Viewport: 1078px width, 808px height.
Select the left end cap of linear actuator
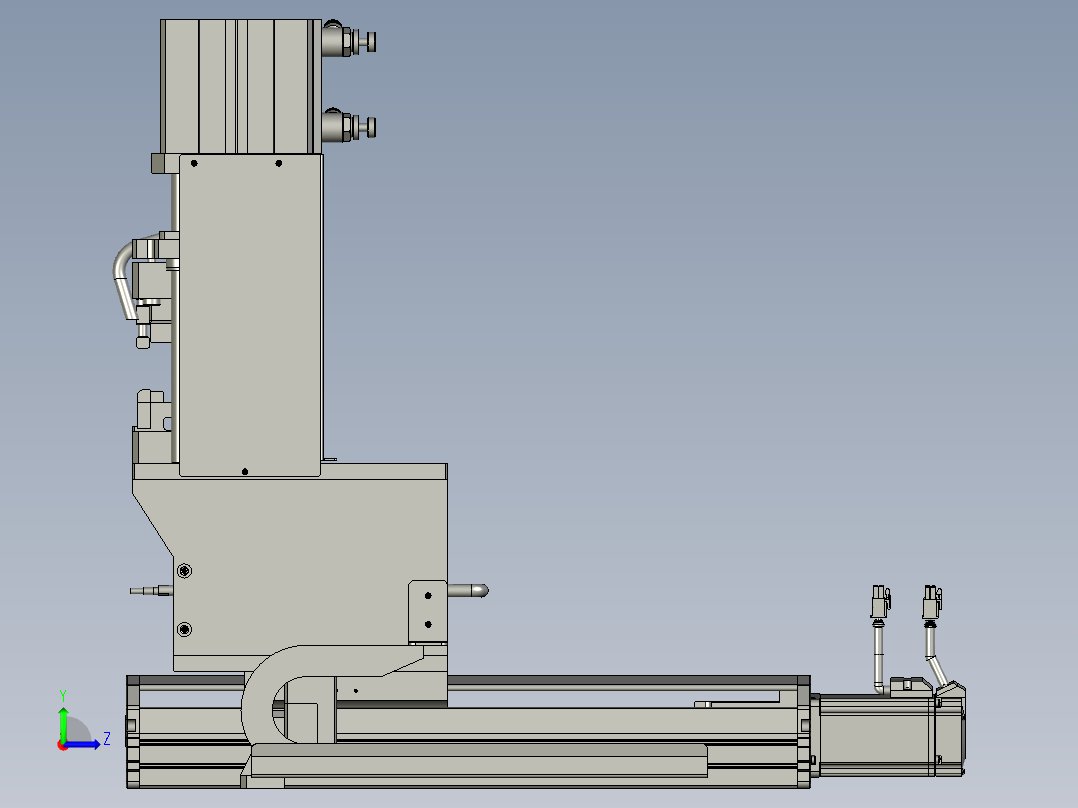tap(133, 732)
